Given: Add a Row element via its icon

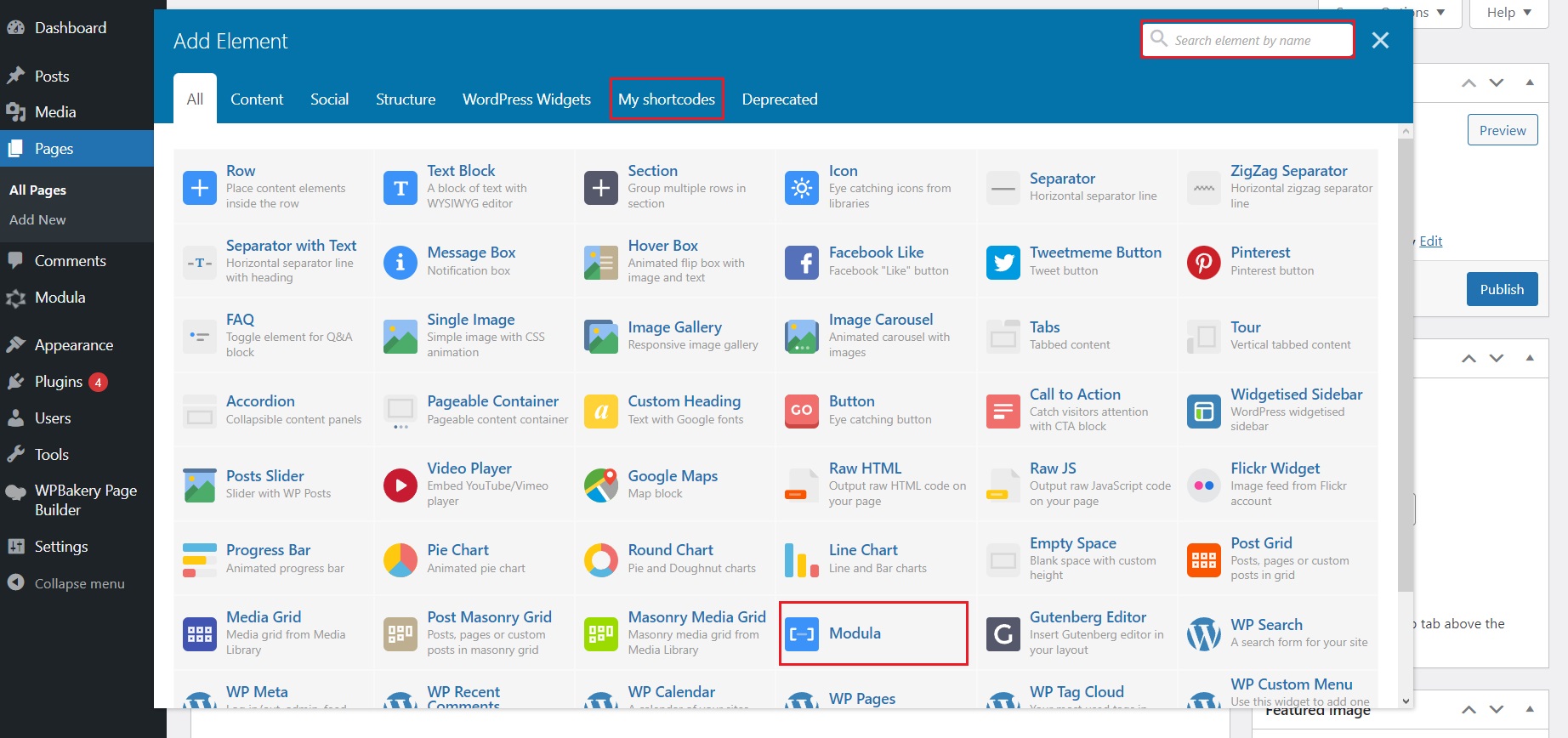Looking at the screenshot, I should (200, 188).
